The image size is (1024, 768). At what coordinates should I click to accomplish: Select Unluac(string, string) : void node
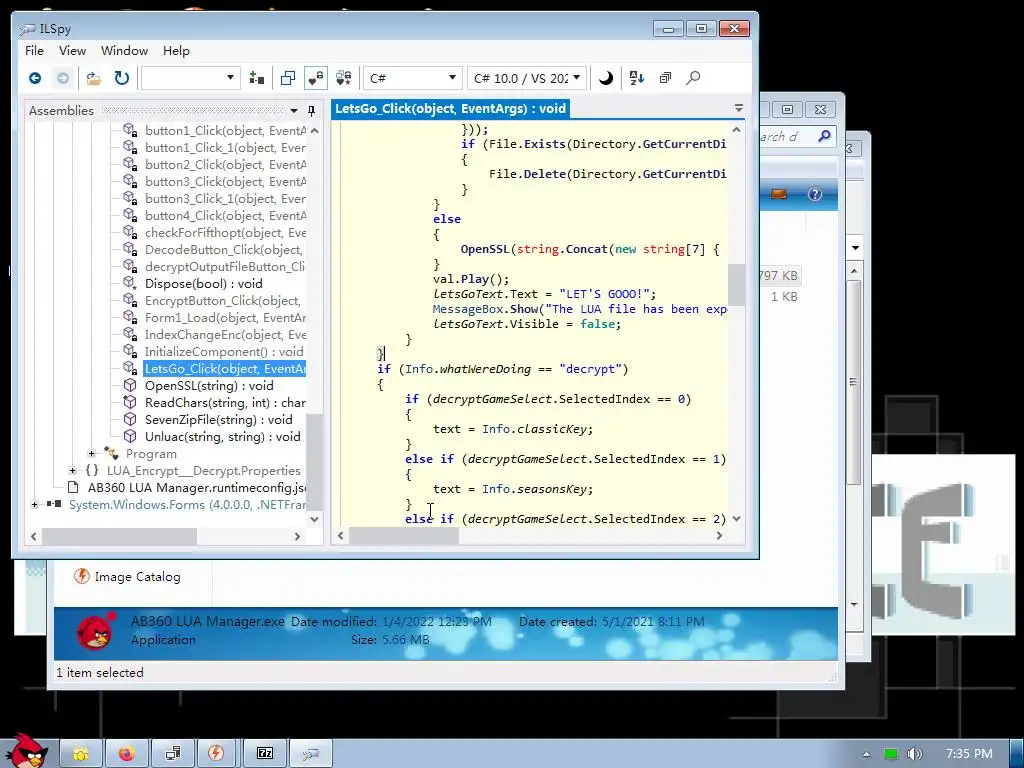pyautogui.click(x=222, y=436)
